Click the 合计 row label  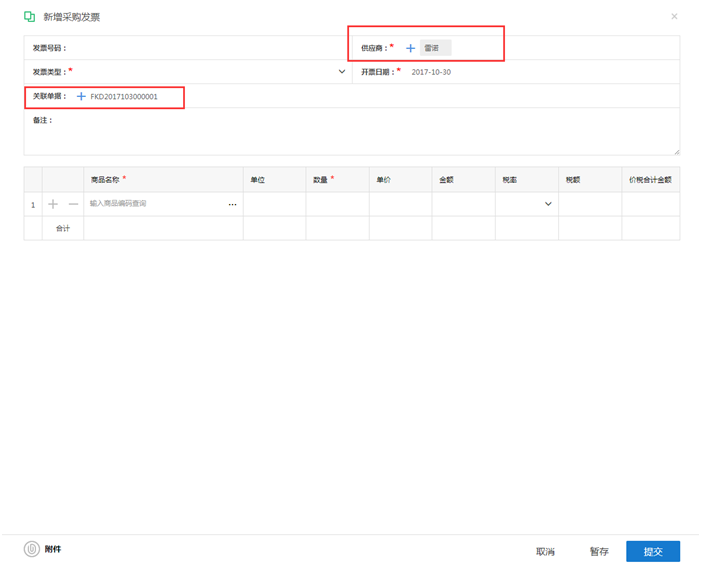tap(63, 228)
